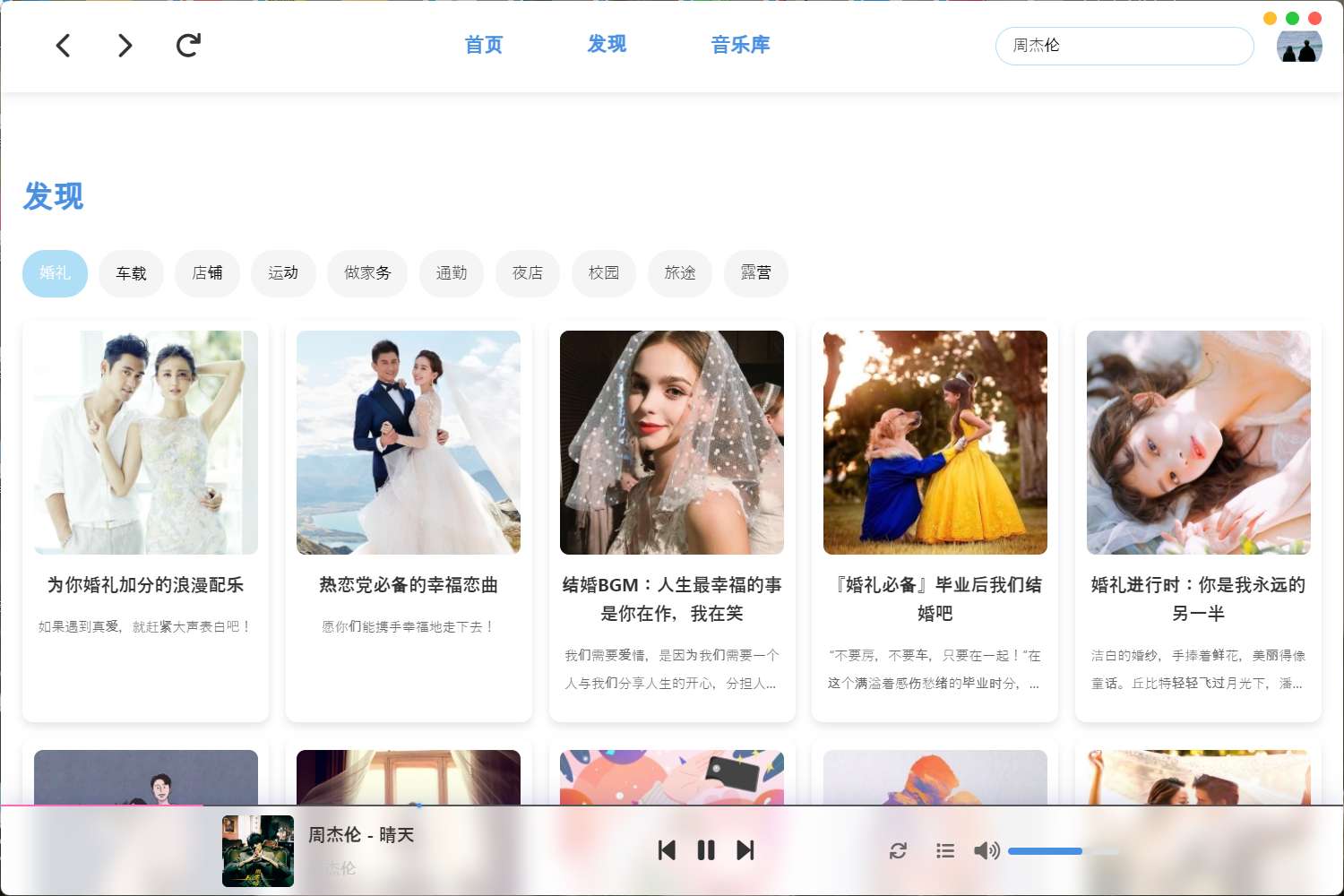Viewport: 1344px width, 896px height.
Task: Open the yellow dress and dog cover
Action: coord(935,443)
